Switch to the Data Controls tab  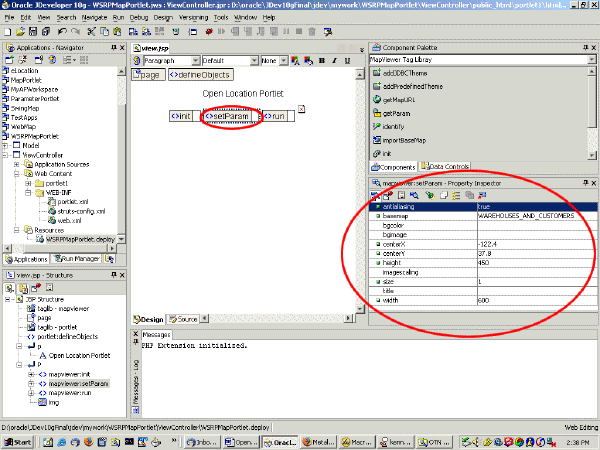click(445, 166)
